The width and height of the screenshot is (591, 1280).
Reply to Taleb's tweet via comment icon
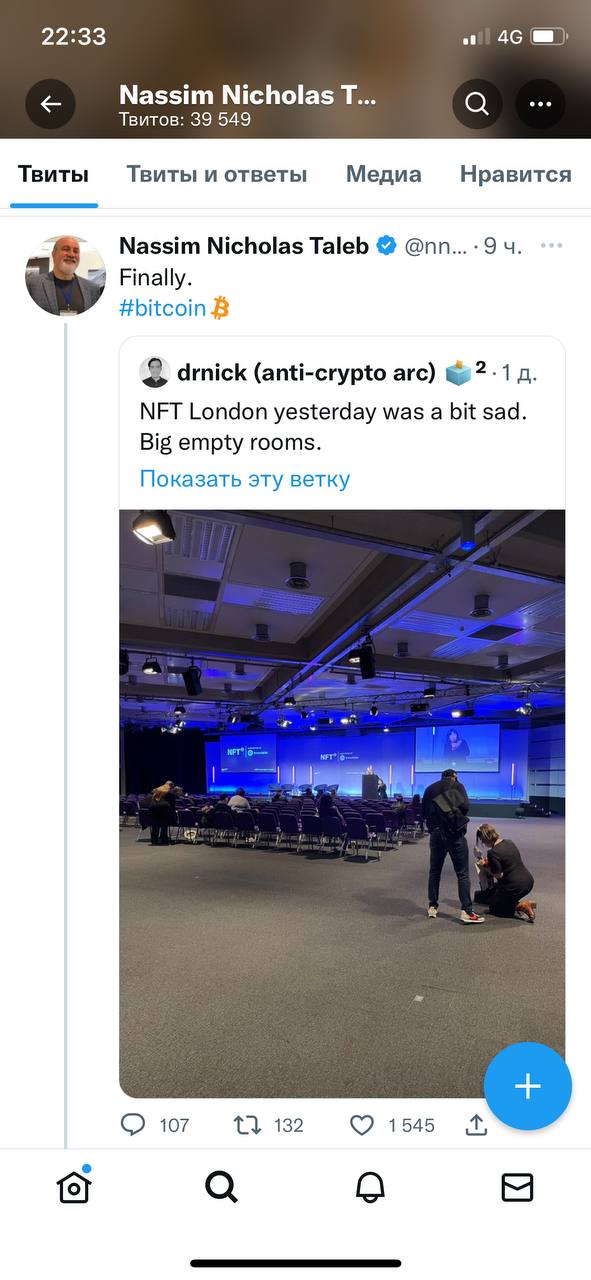pyautogui.click(x=133, y=1125)
